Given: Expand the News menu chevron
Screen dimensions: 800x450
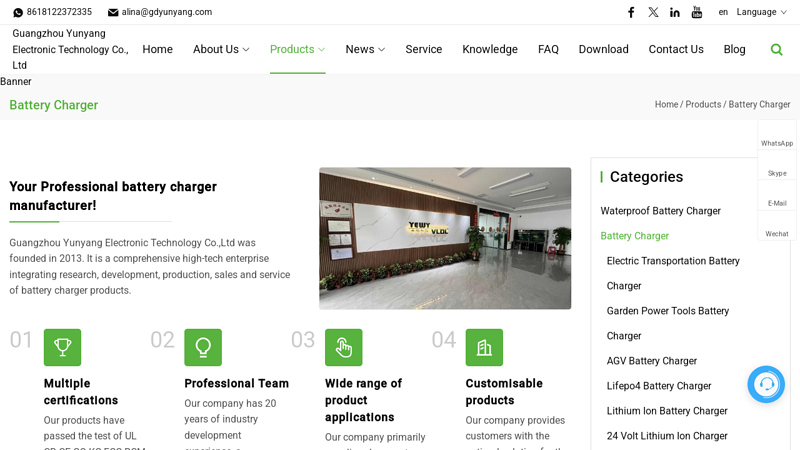Looking at the screenshot, I should pos(381,49).
